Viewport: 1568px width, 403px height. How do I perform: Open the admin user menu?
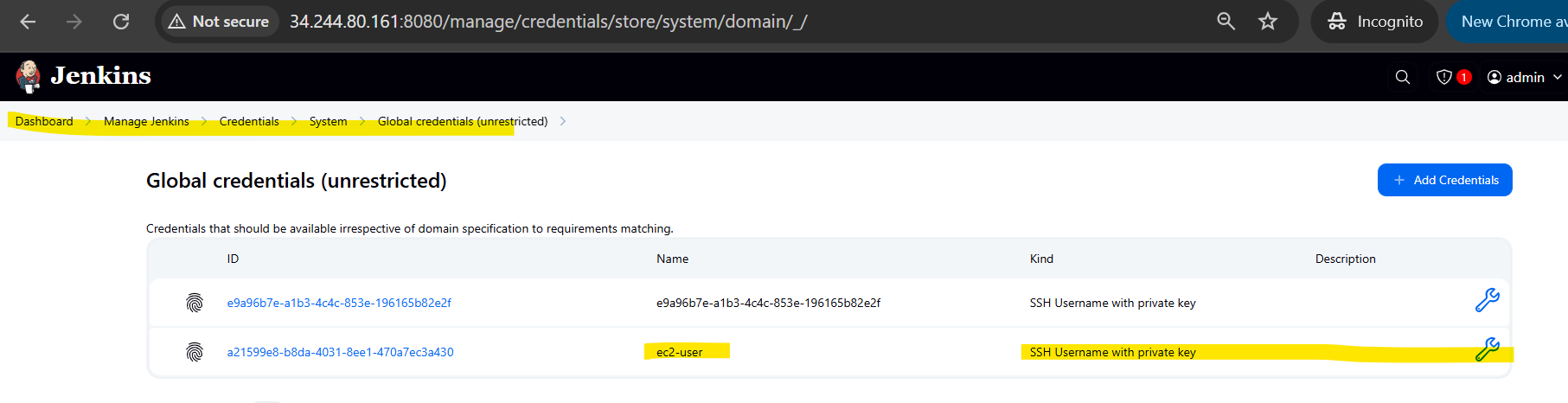click(x=1524, y=77)
